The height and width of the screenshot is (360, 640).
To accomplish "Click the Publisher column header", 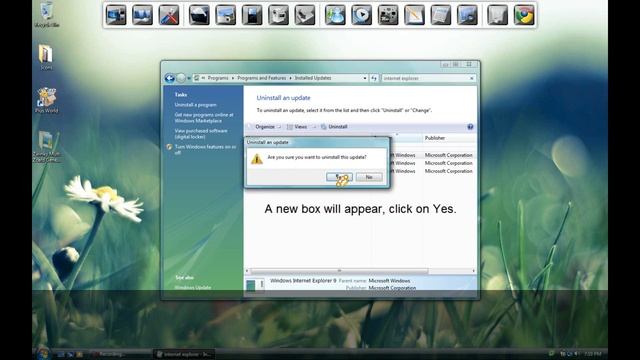I will pos(449,138).
